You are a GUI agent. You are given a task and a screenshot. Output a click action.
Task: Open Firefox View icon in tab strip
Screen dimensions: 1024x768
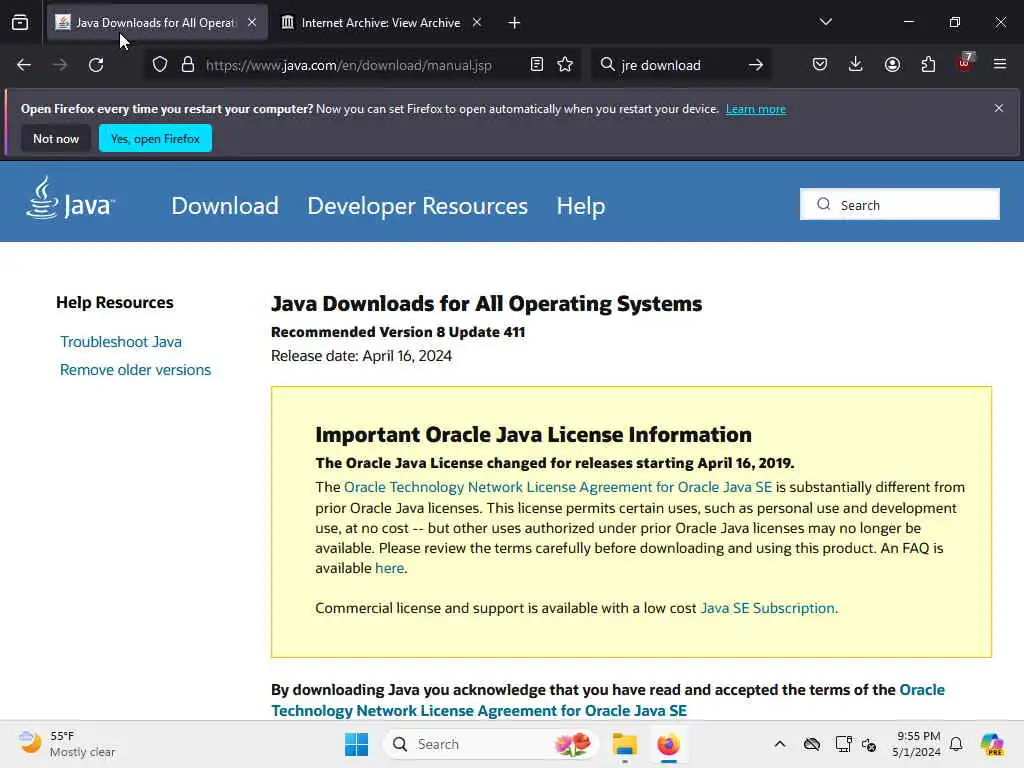[x=20, y=23]
